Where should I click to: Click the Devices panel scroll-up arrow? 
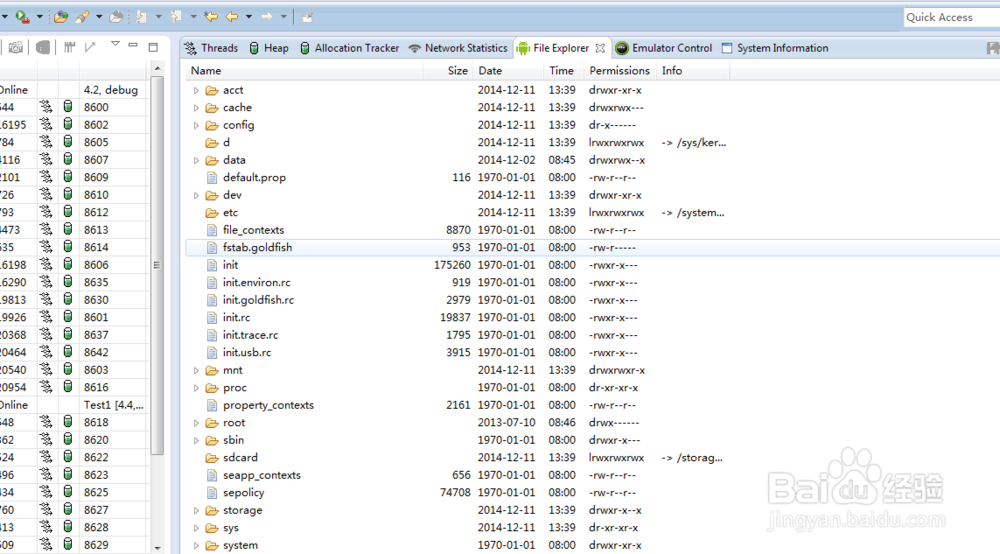[x=158, y=68]
